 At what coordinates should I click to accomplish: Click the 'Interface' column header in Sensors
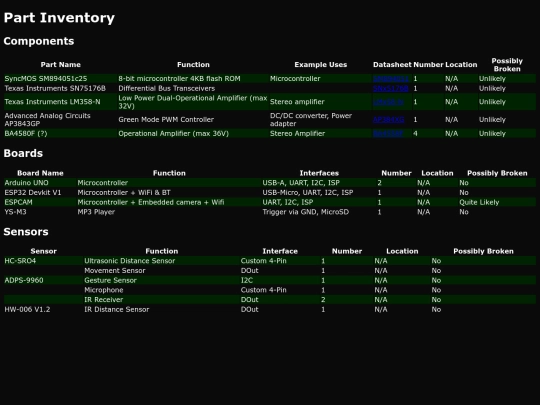coord(280,251)
